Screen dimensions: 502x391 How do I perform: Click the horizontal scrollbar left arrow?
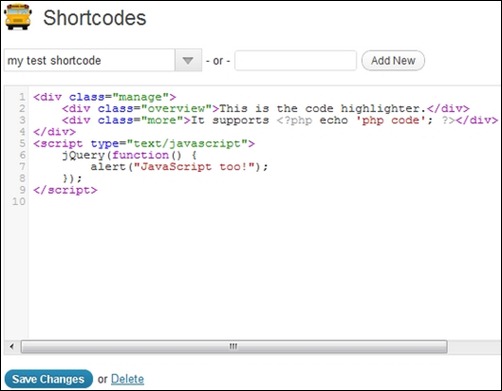click(x=12, y=346)
